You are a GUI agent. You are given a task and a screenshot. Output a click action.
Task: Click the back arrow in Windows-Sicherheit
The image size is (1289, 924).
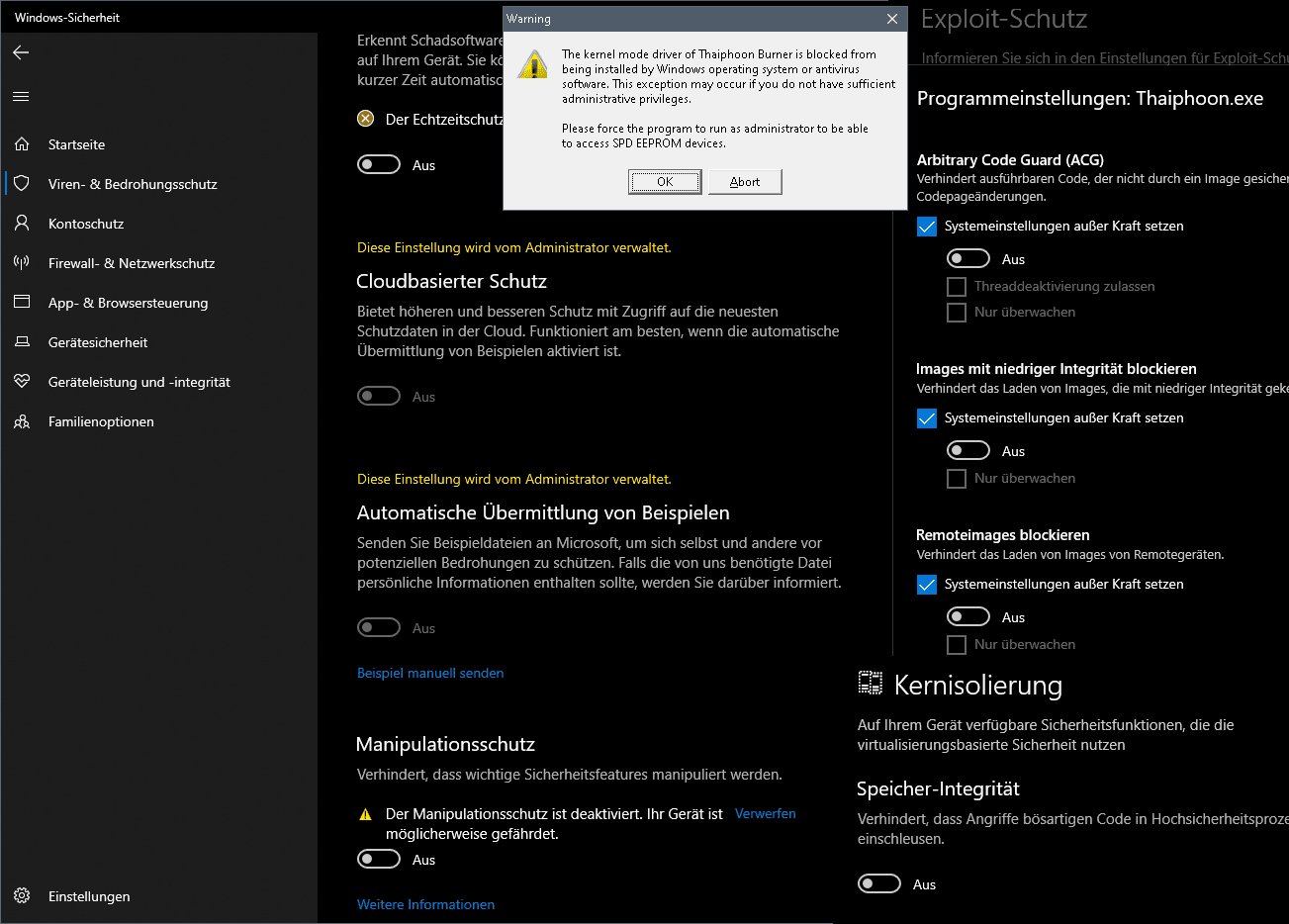click(21, 52)
